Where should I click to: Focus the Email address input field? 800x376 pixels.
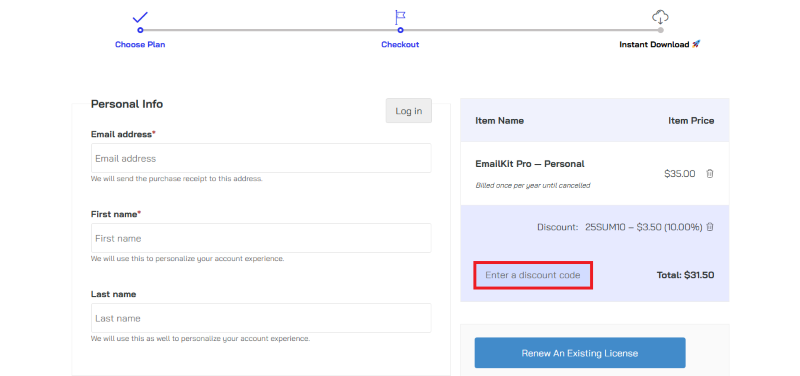(x=261, y=158)
